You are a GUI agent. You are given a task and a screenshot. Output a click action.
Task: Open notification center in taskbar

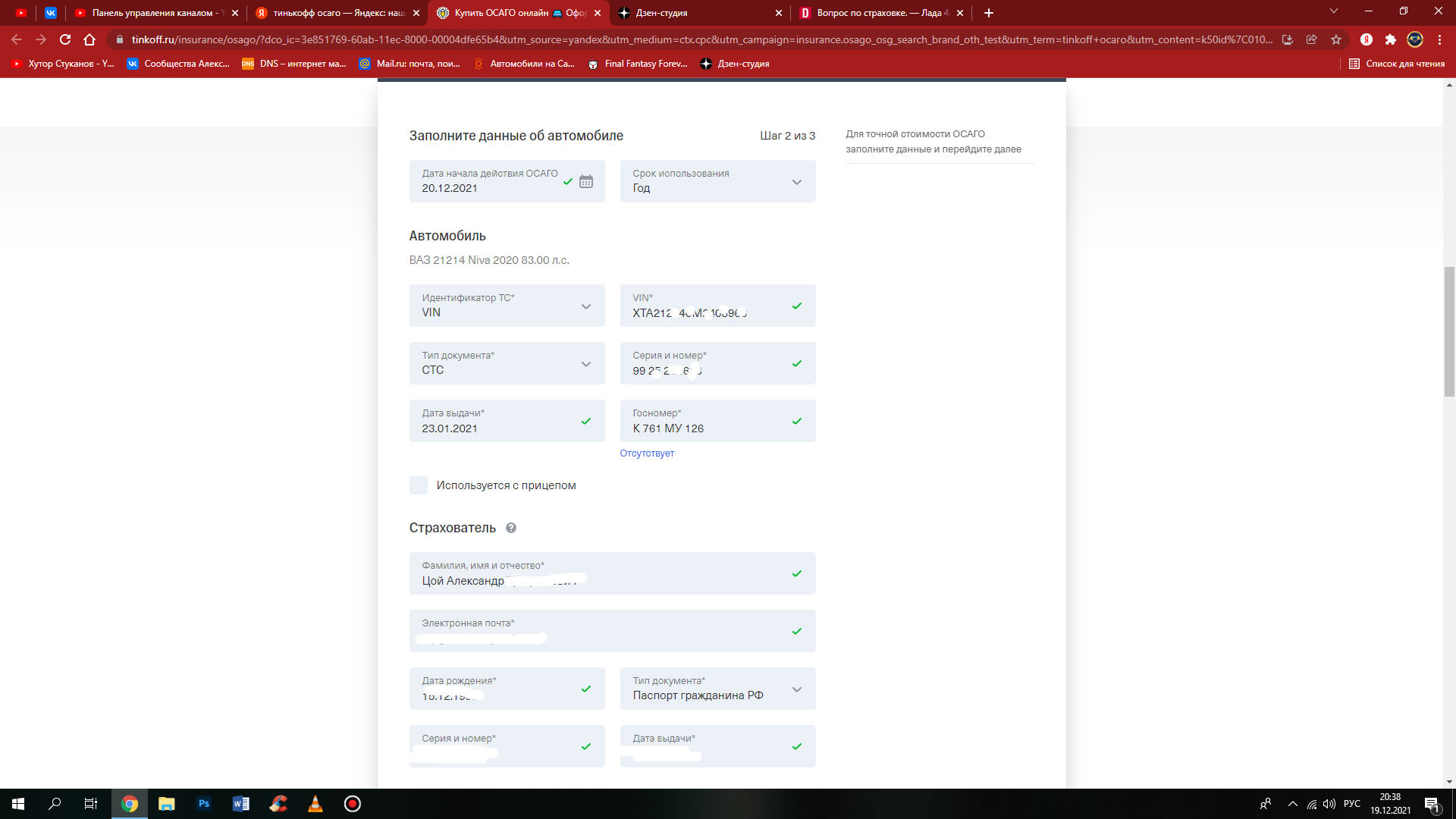click(1432, 805)
